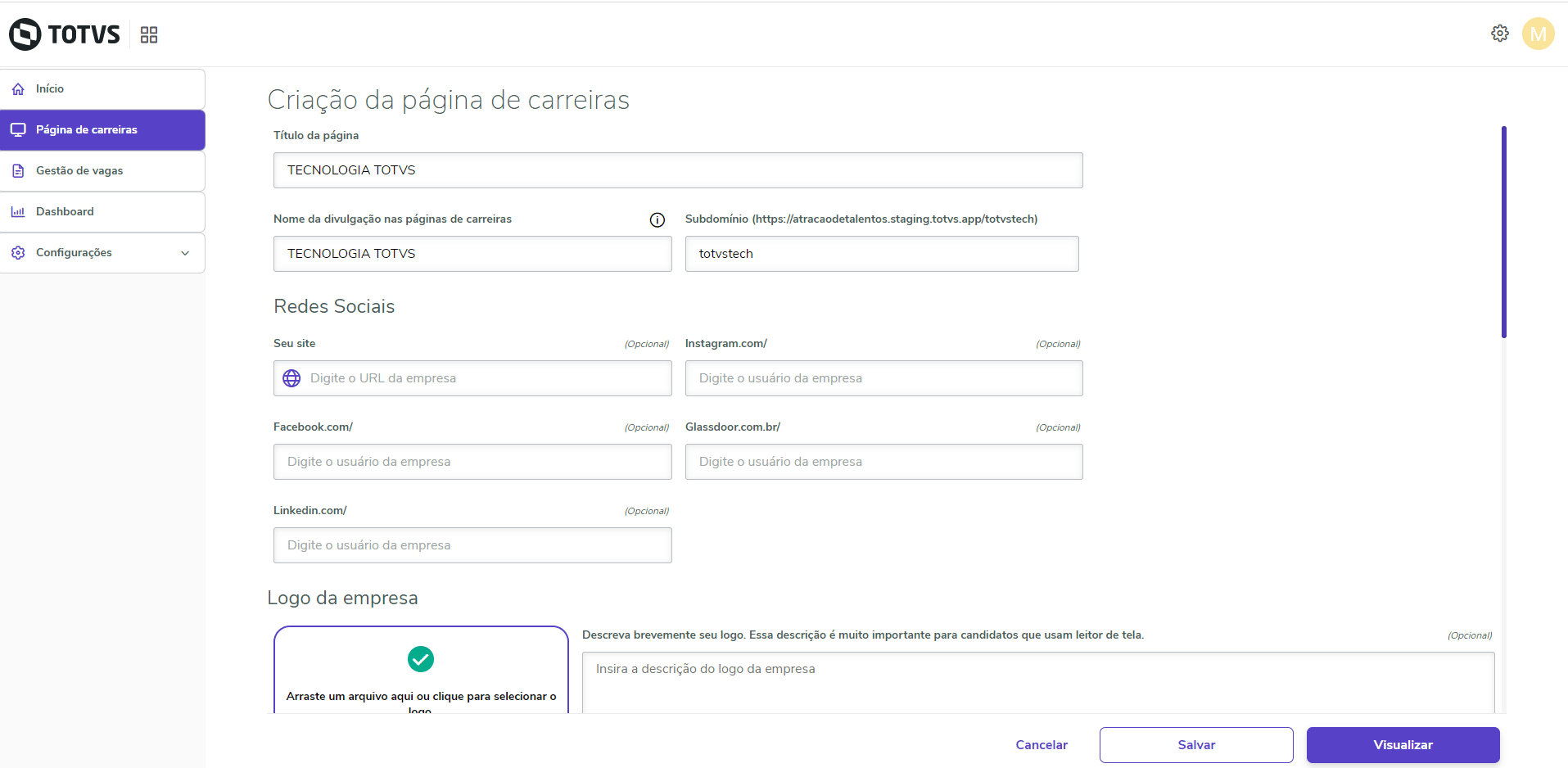Focus the Facebook username field
This screenshot has height=768, width=1568.
tap(472, 462)
